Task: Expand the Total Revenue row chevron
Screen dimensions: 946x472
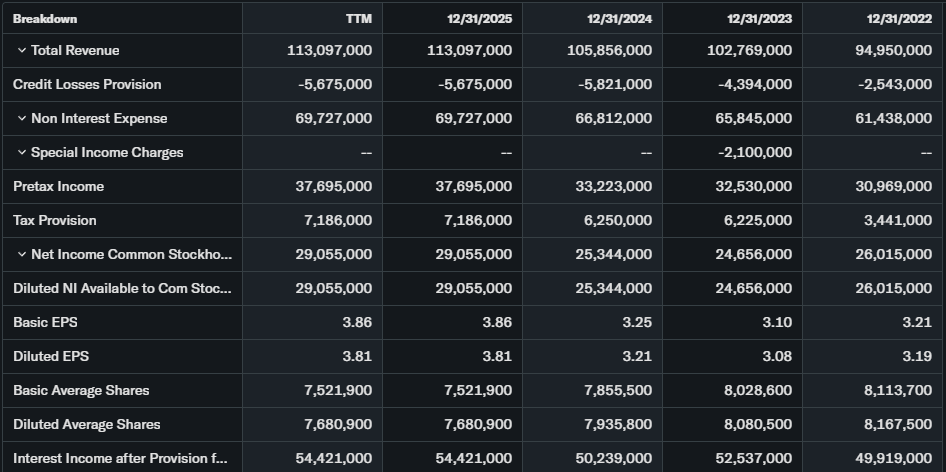Action: pos(21,51)
